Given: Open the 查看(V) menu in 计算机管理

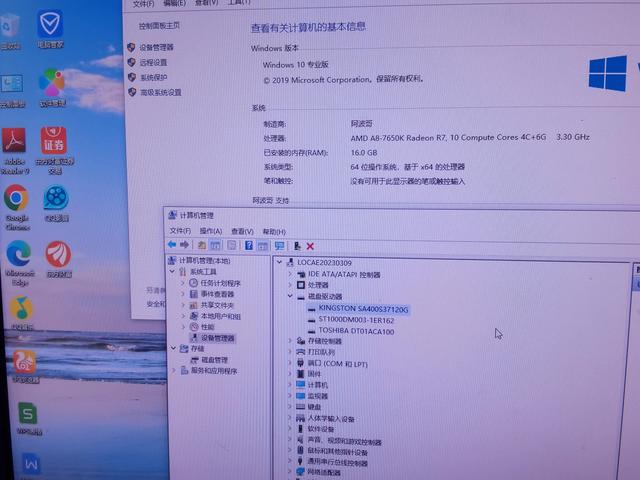Looking at the screenshot, I should pyautogui.click(x=242, y=231).
